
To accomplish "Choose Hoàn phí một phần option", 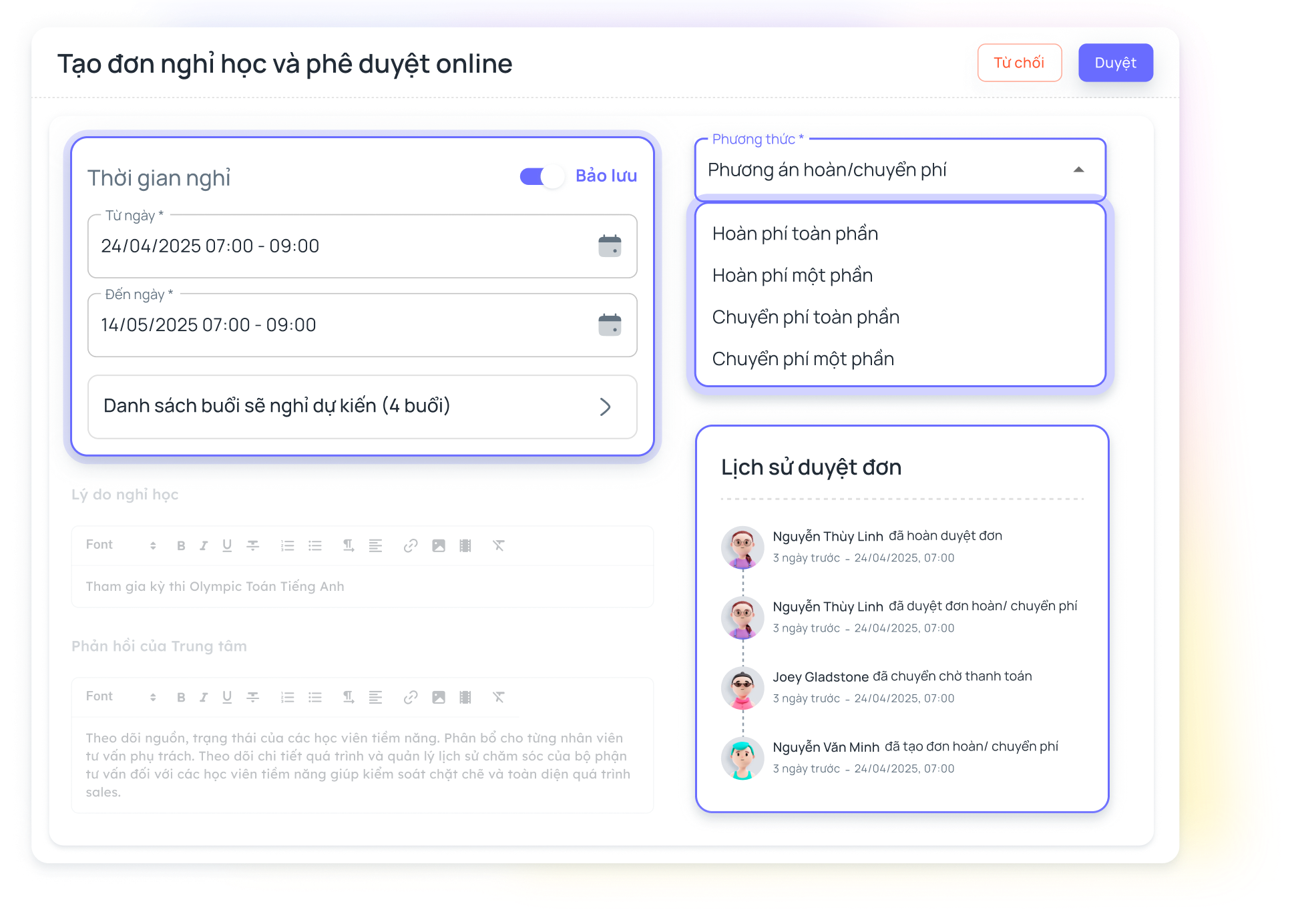I will click(x=792, y=276).
